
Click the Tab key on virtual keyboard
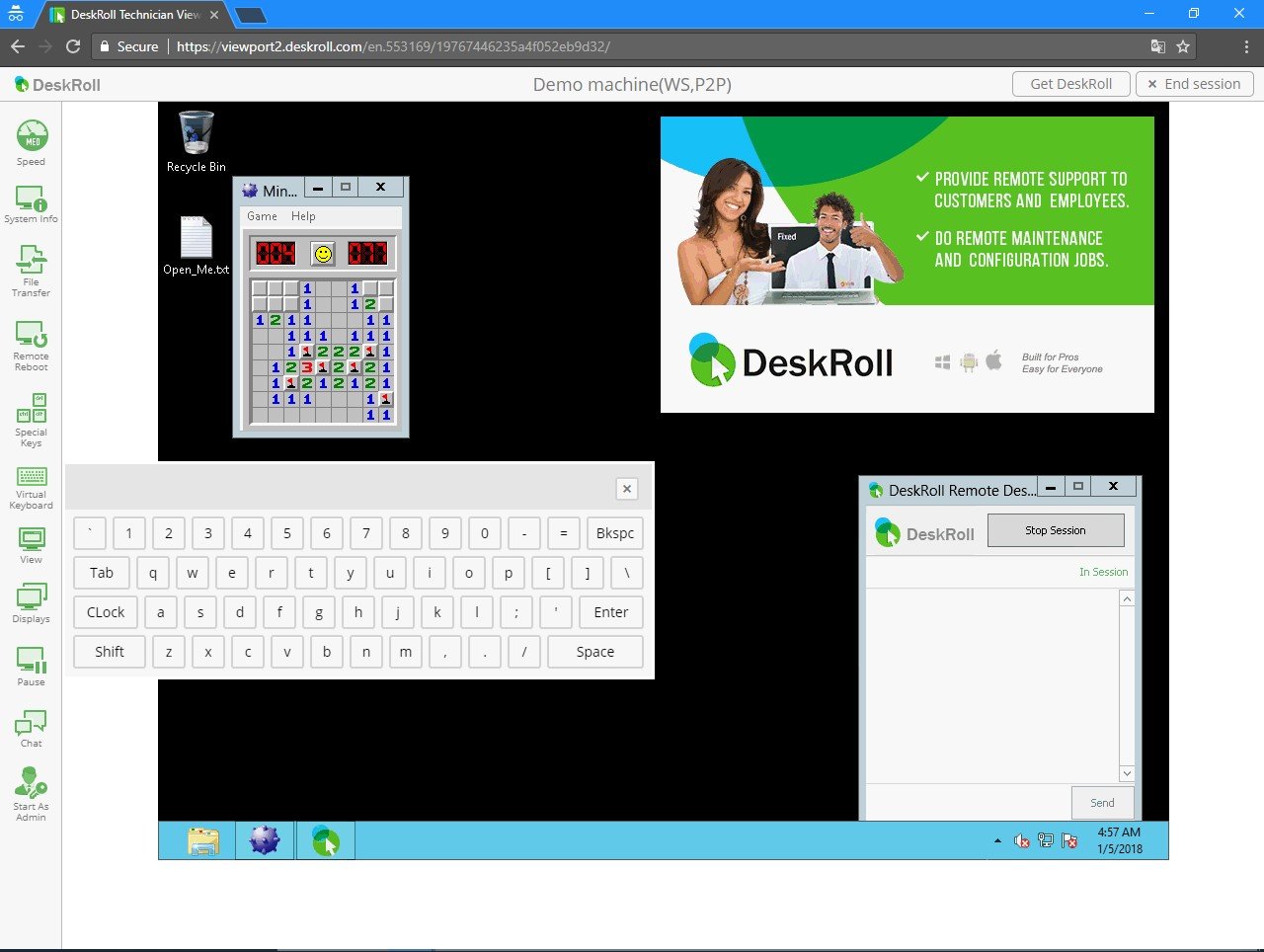click(x=102, y=573)
